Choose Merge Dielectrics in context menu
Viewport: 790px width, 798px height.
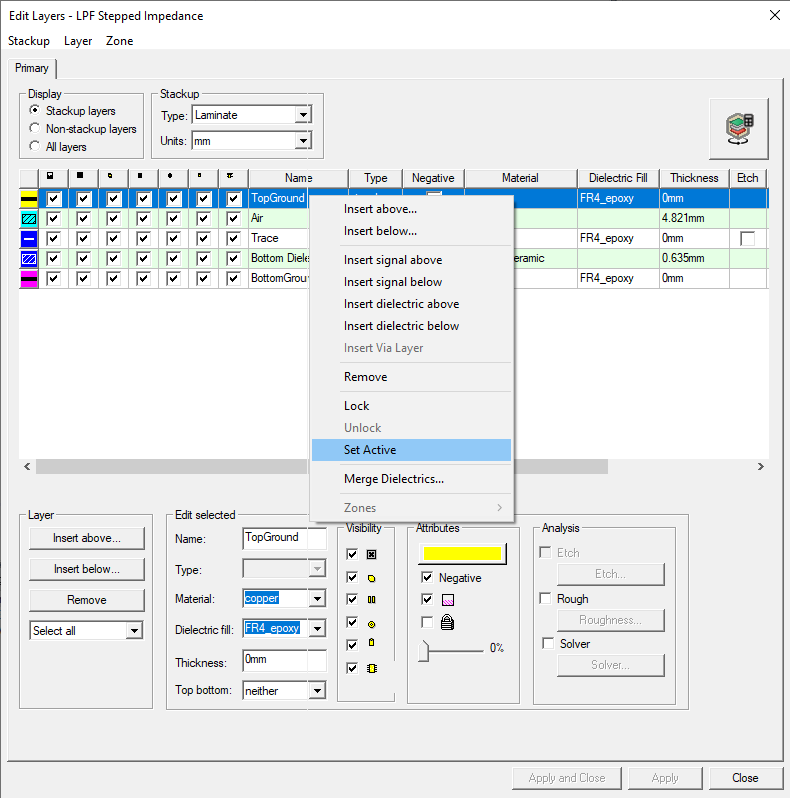point(411,479)
